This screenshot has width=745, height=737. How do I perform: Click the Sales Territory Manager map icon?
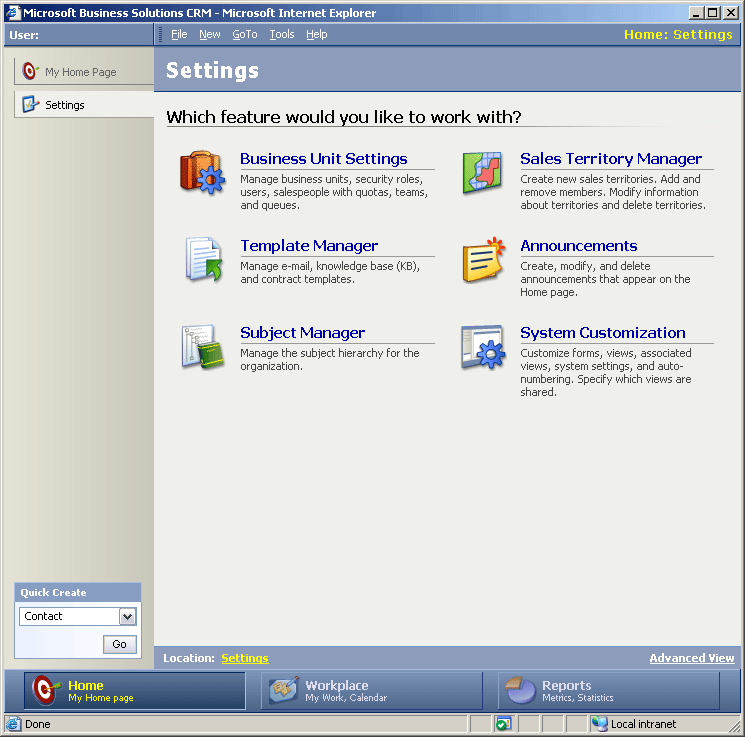(x=482, y=172)
